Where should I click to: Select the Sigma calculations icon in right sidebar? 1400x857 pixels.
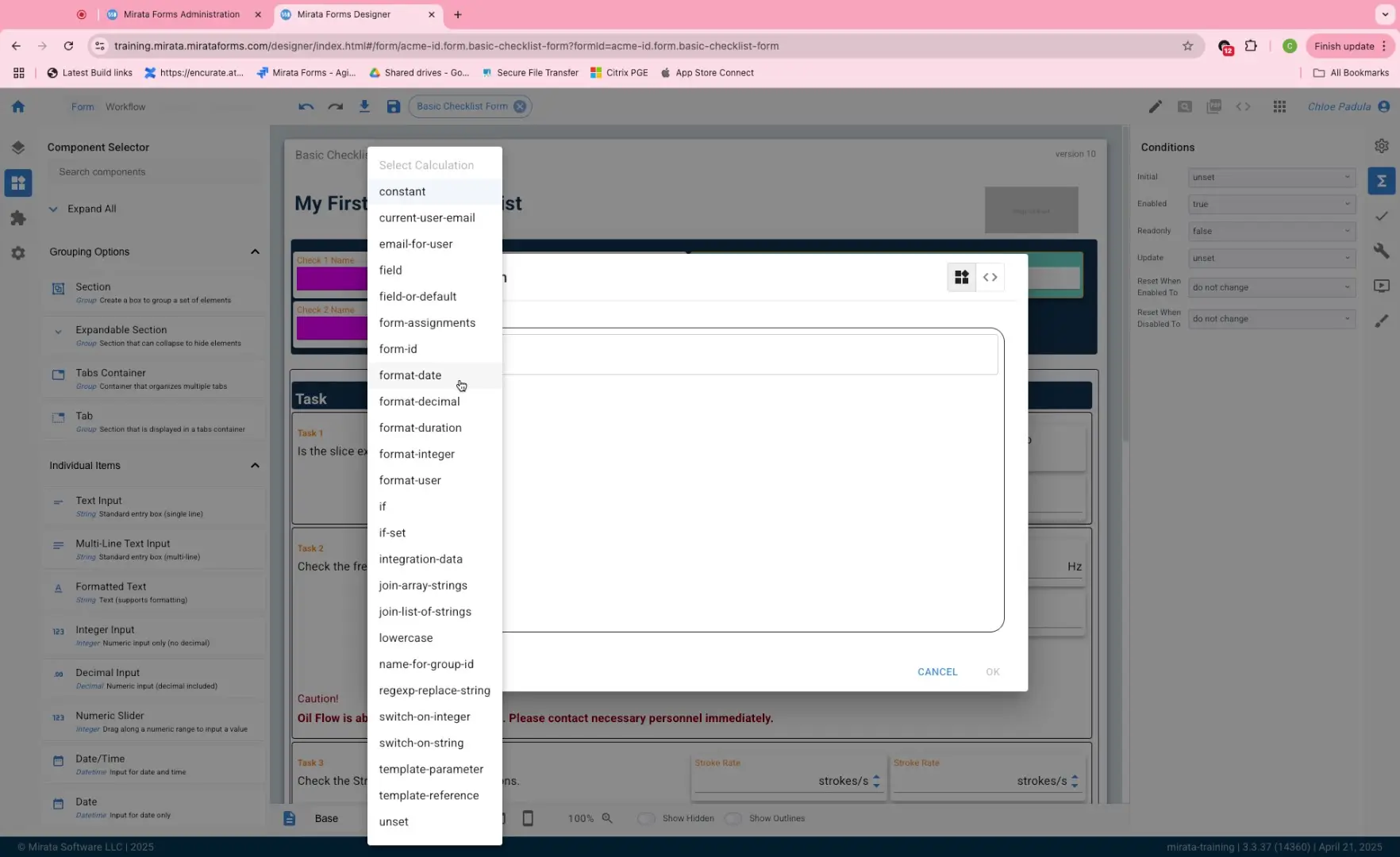[x=1382, y=181]
